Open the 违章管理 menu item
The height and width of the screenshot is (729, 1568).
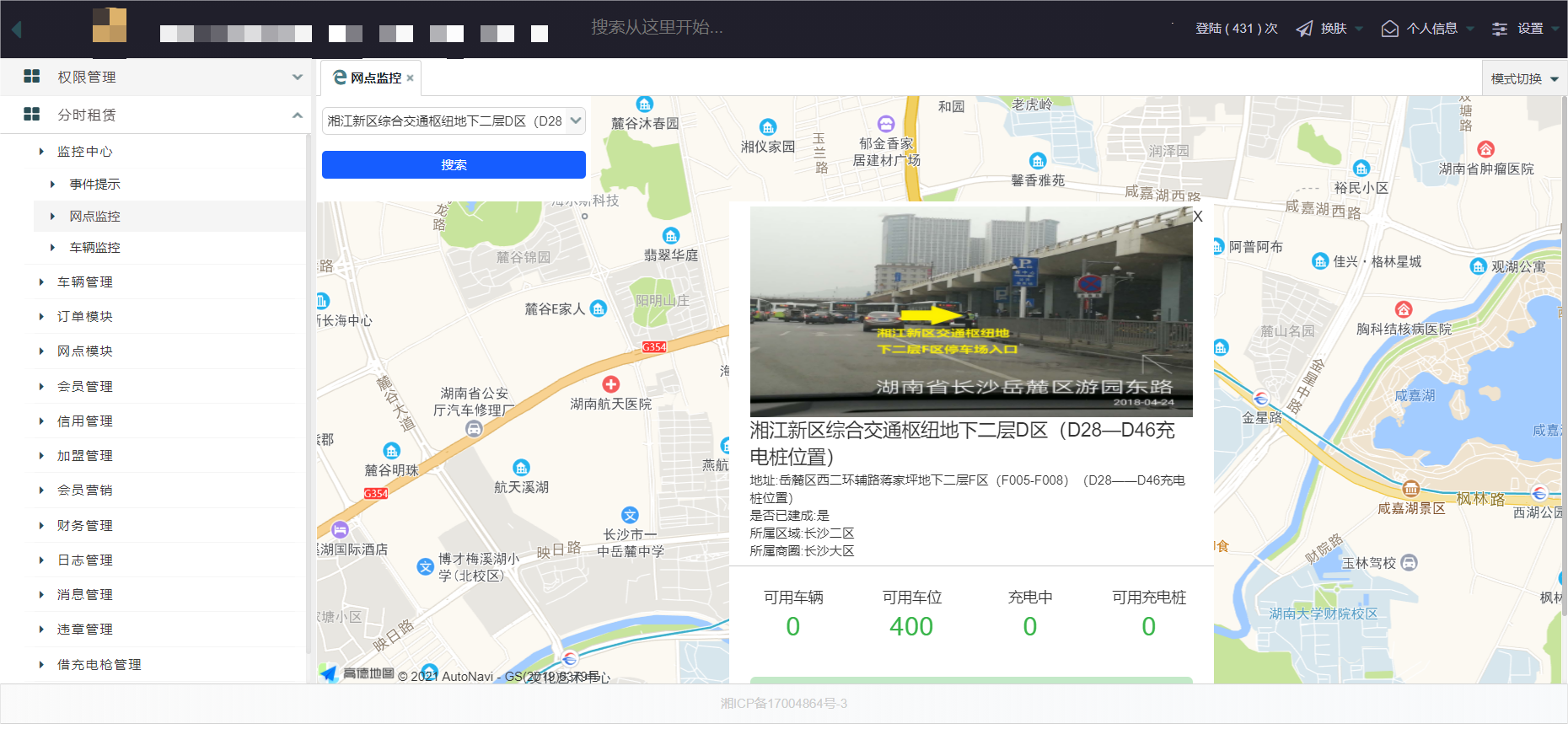pyautogui.click(x=84, y=629)
